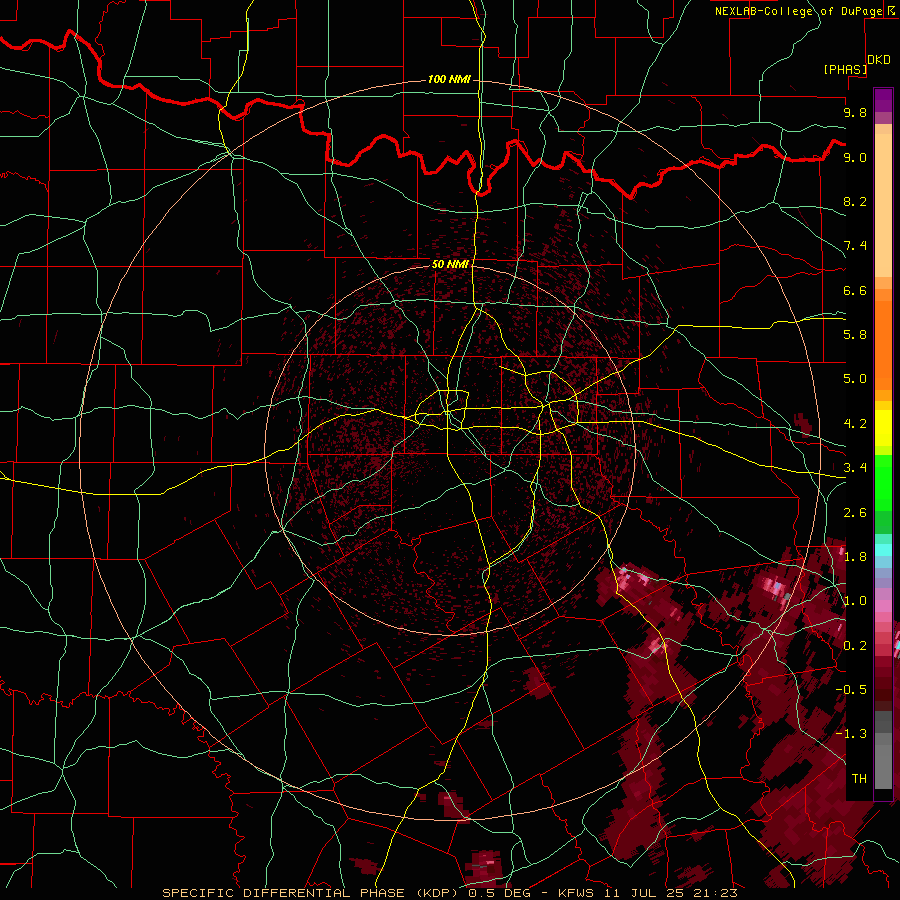Click the 5.8 value on color scale

click(x=855, y=335)
